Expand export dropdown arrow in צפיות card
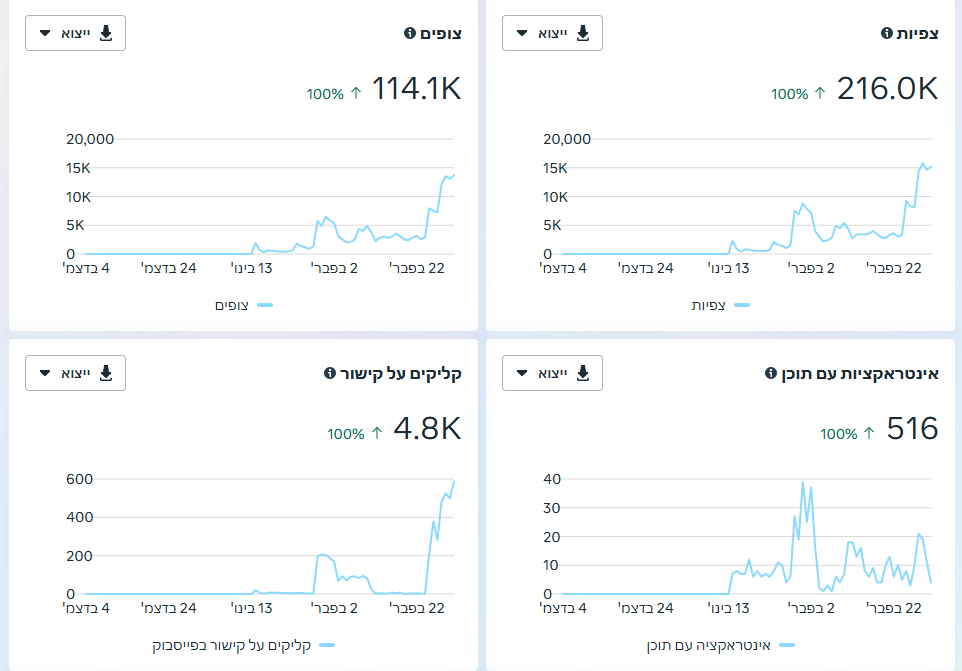The image size is (962, 671). pos(522,33)
